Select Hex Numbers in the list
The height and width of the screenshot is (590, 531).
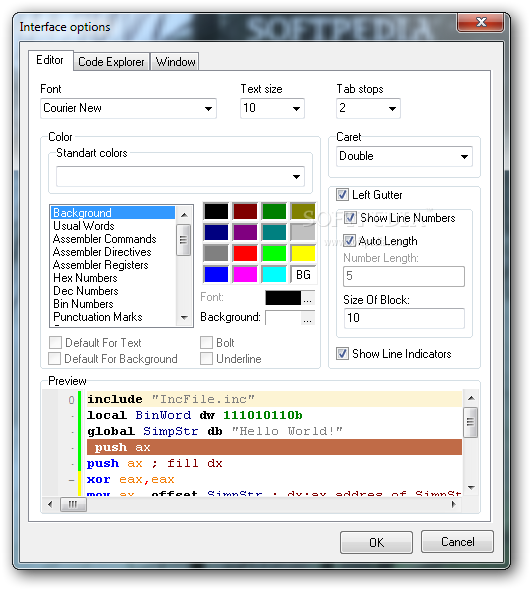point(113,278)
